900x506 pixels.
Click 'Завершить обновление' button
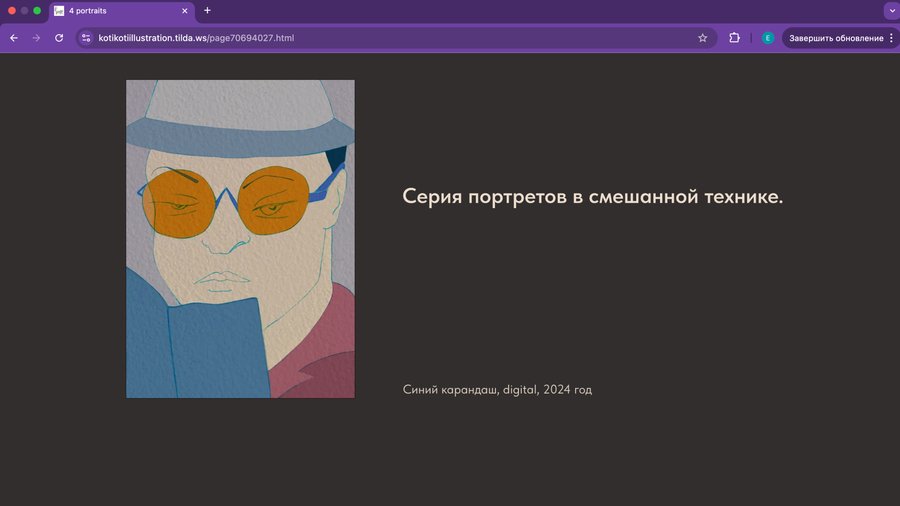point(836,38)
